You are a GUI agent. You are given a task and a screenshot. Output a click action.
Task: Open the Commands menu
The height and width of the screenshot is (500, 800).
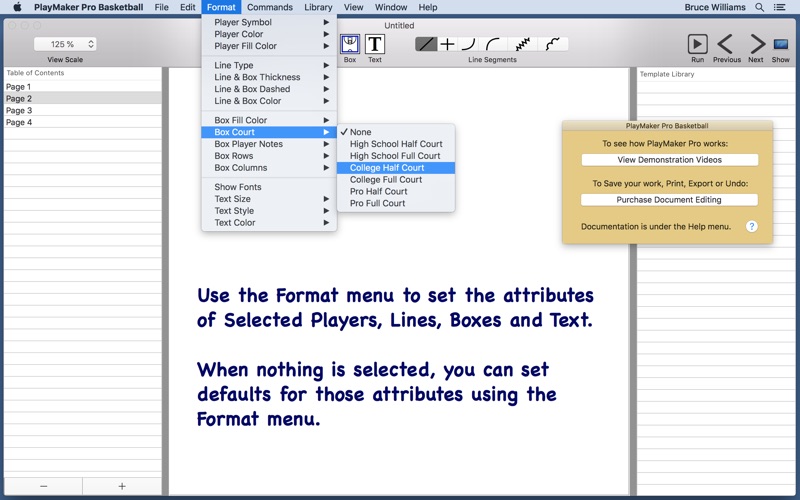coord(270,7)
